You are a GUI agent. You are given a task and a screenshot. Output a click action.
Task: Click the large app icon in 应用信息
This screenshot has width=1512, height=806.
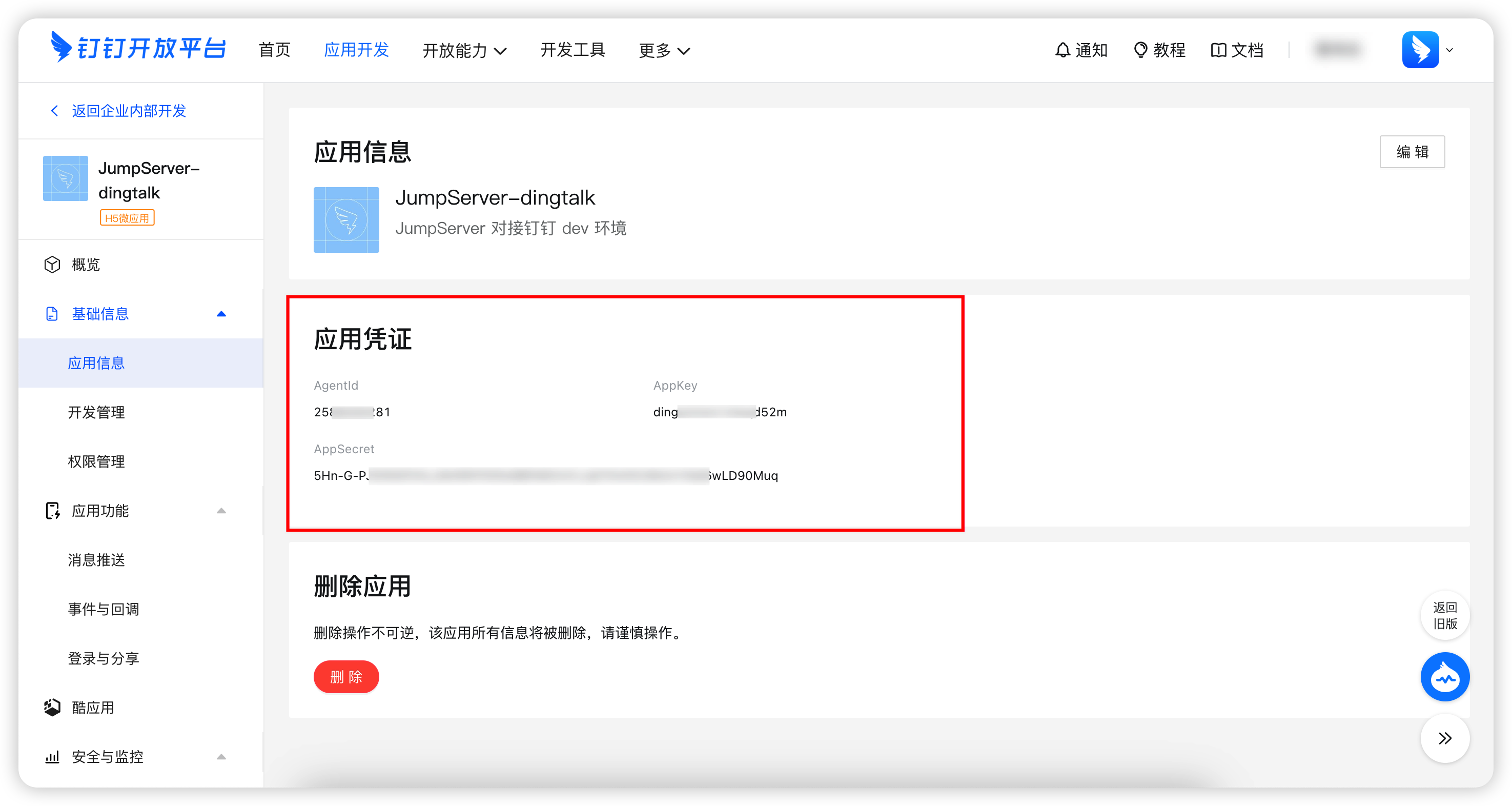(346, 220)
